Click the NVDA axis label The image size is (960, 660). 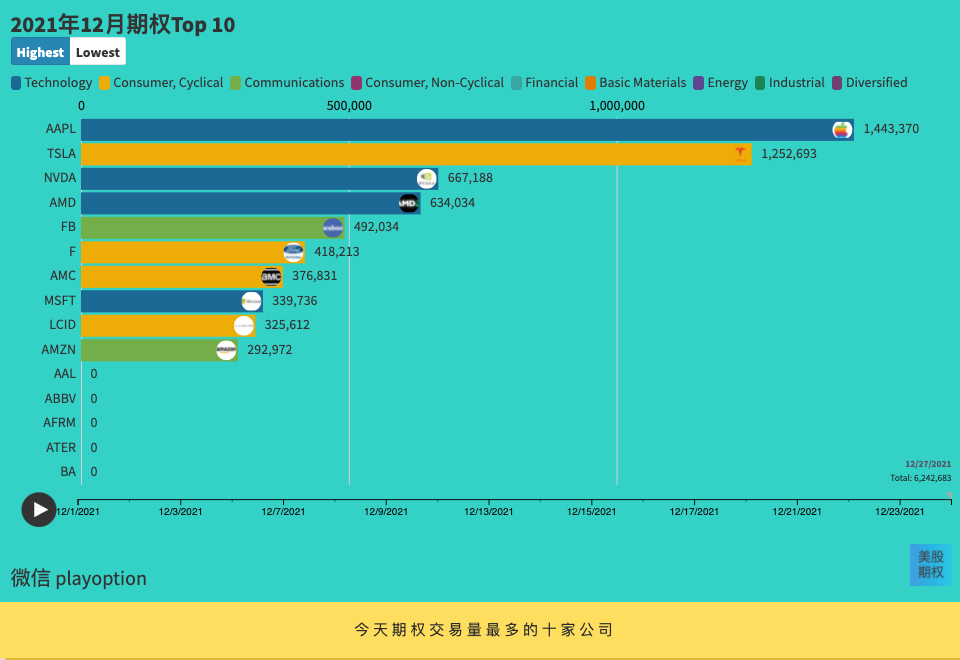(60, 178)
